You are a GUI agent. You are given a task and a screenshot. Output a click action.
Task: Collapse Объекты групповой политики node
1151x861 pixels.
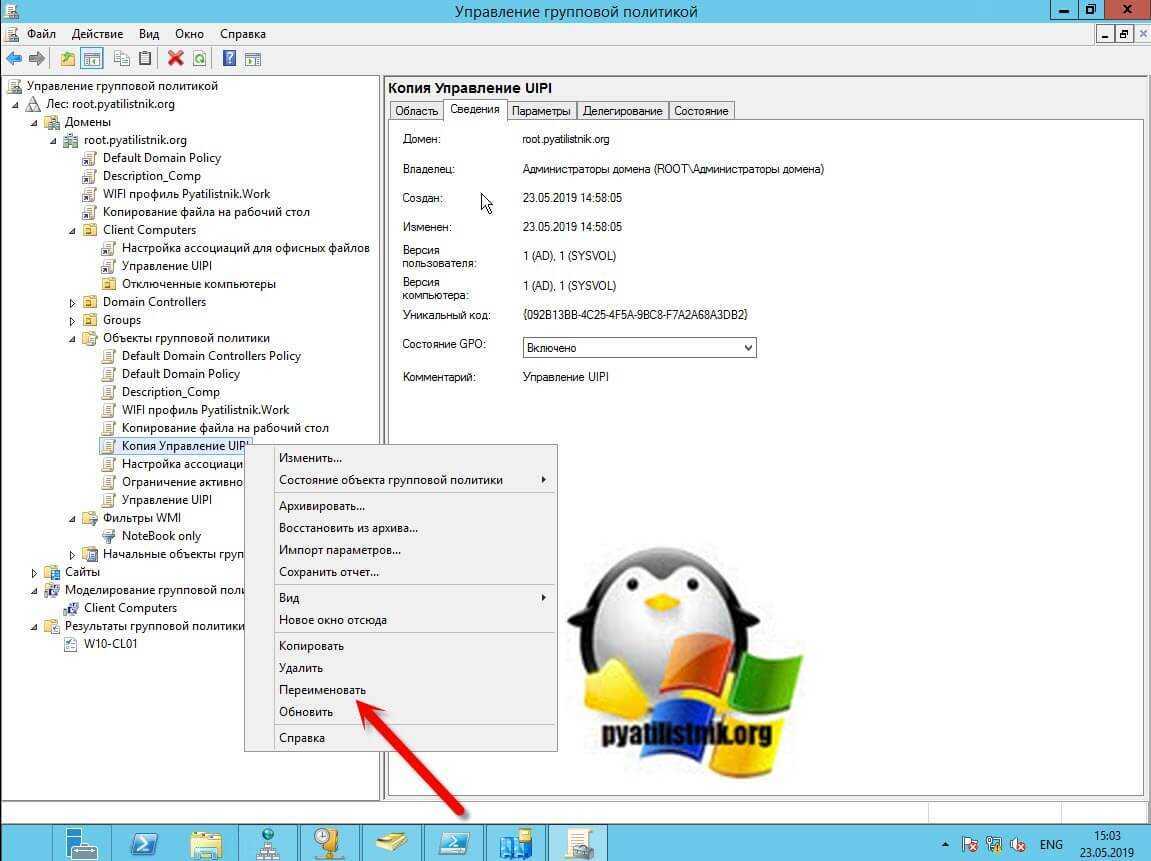pyautogui.click(x=72, y=339)
